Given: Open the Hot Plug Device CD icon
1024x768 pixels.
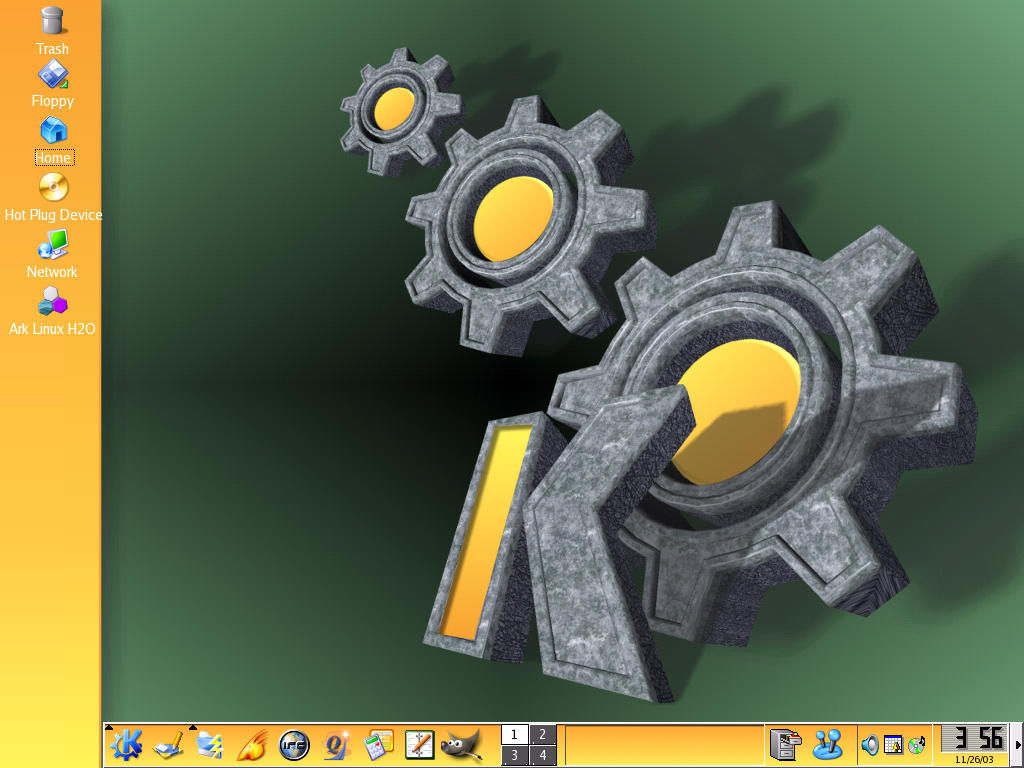Looking at the screenshot, I should [x=54, y=187].
